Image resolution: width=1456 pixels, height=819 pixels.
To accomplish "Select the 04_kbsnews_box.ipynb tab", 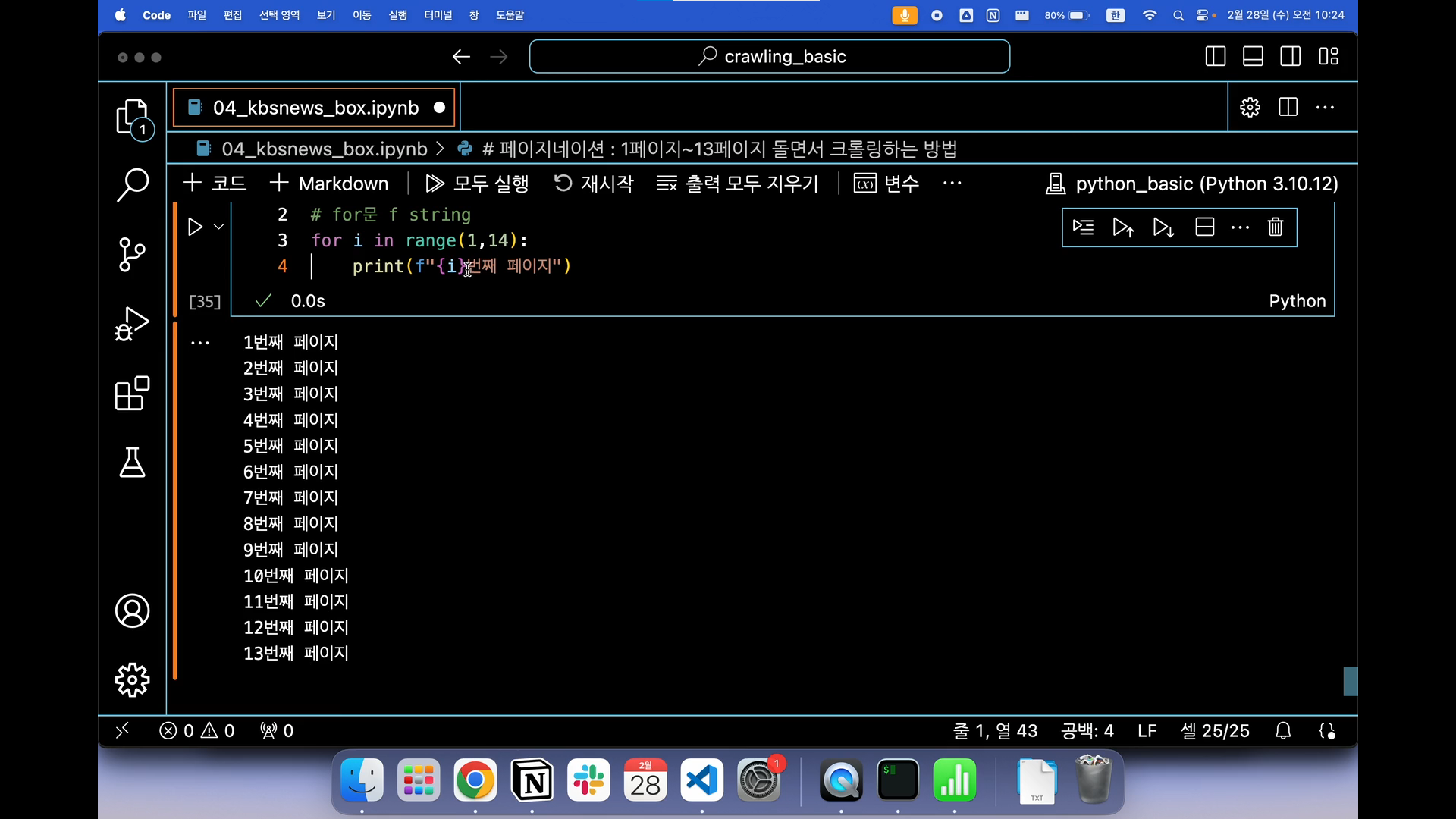I will [x=315, y=108].
